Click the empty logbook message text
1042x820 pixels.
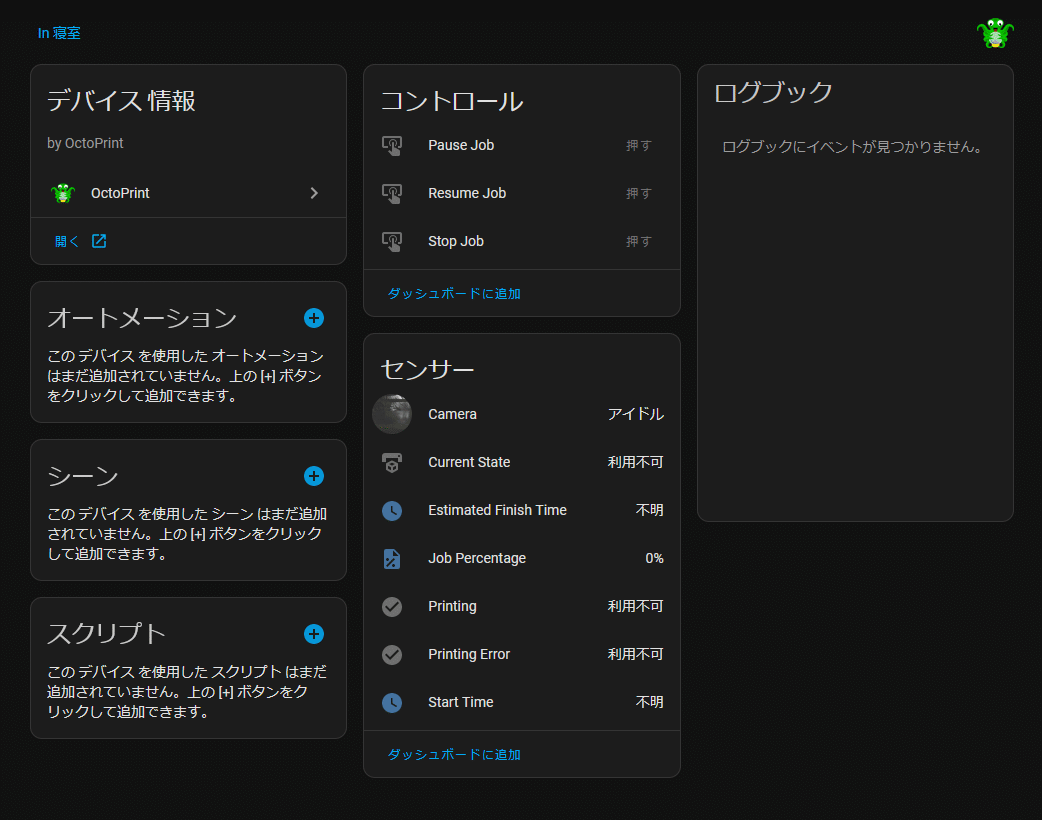pyautogui.click(x=853, y=147)
